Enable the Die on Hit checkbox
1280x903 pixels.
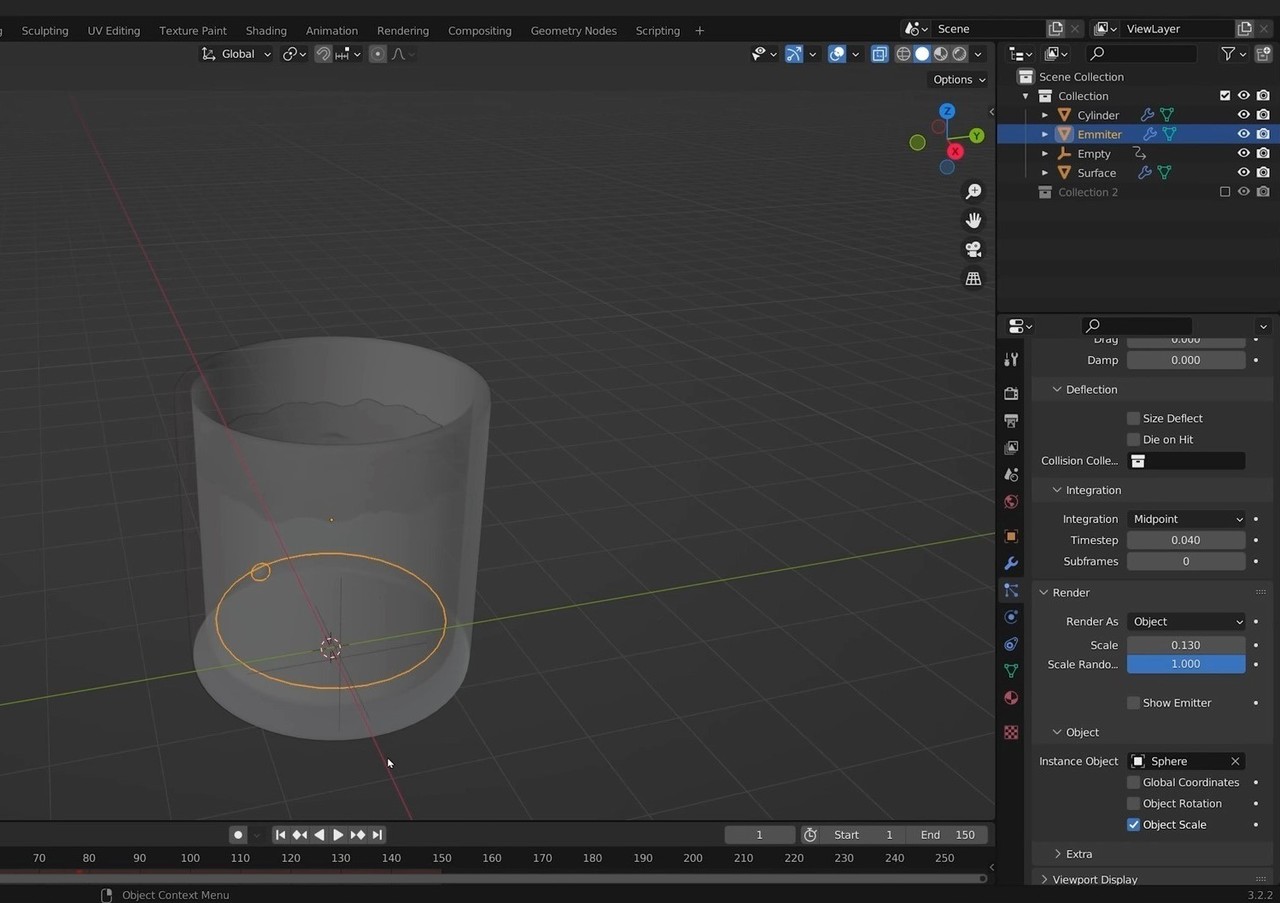tap(1133, 439)
